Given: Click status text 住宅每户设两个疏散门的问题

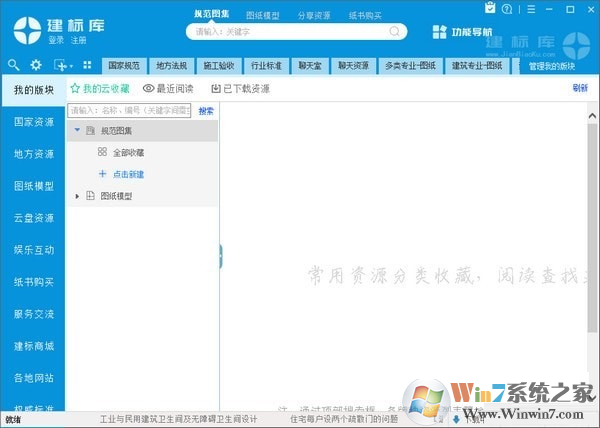Looking at the screenshot, I should [x=344, y=420].
